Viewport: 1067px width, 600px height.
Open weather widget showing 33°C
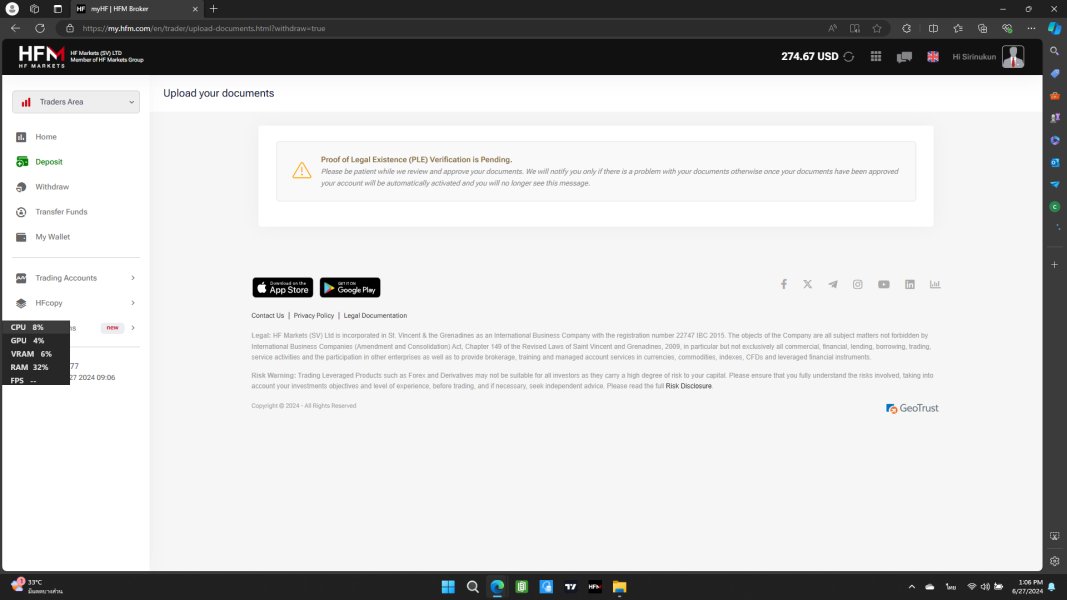(37, 586)
